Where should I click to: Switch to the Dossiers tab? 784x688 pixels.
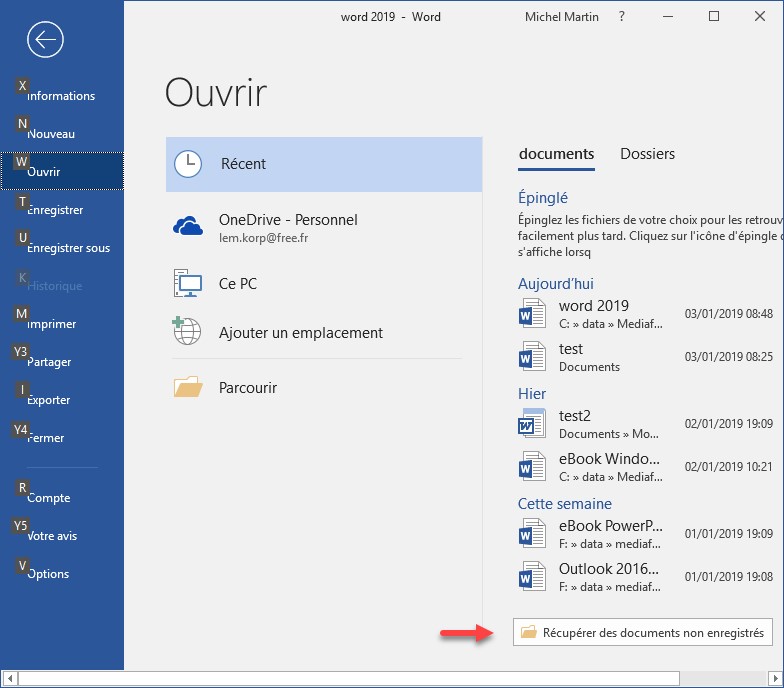coord(647,154)
